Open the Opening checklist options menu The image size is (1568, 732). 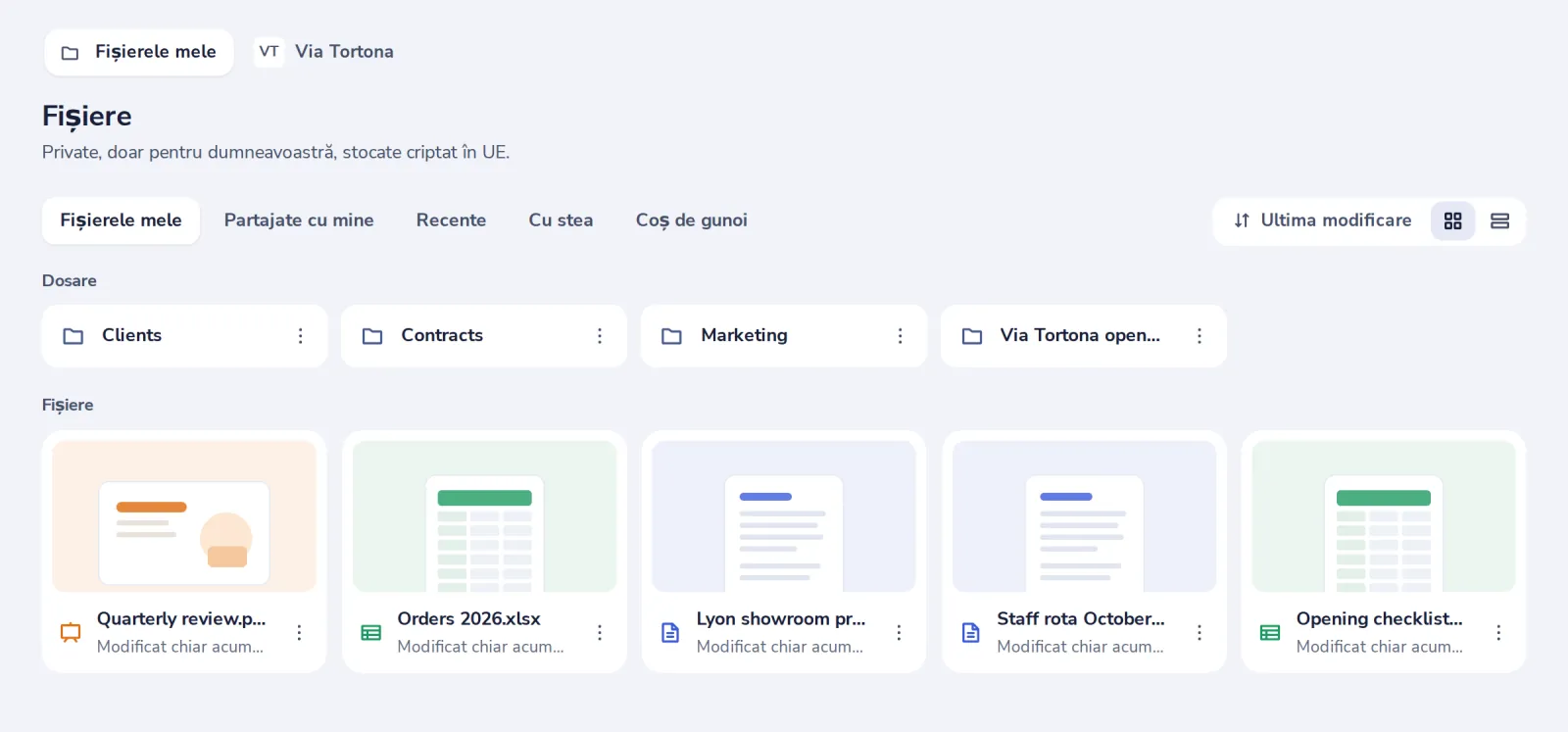[x=1498, y=633]
